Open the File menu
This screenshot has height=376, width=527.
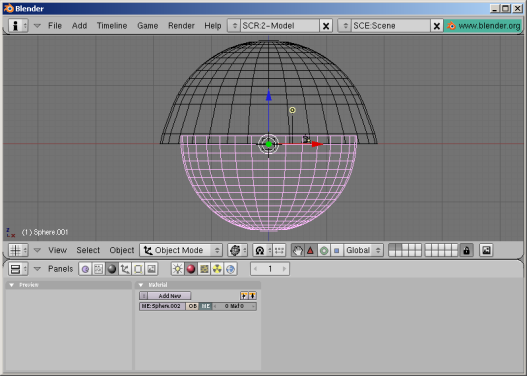55,26
